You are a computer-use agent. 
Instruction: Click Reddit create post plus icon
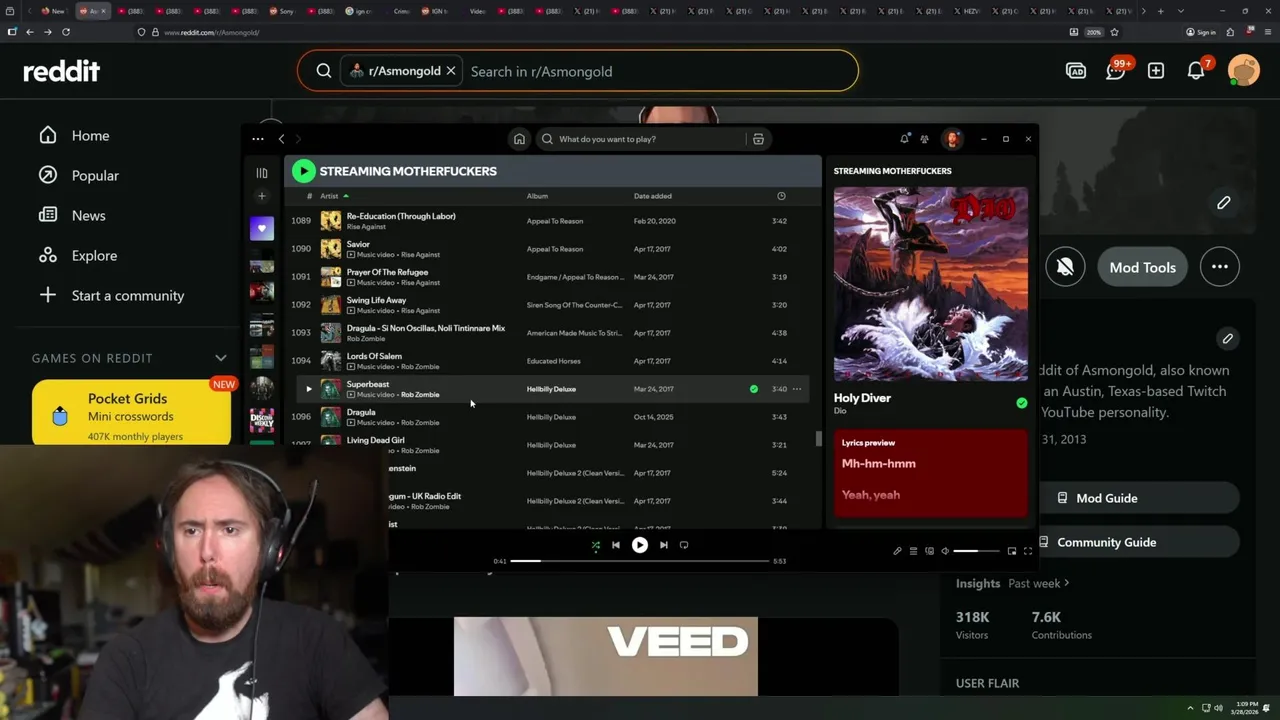(x=1156, y=71)
